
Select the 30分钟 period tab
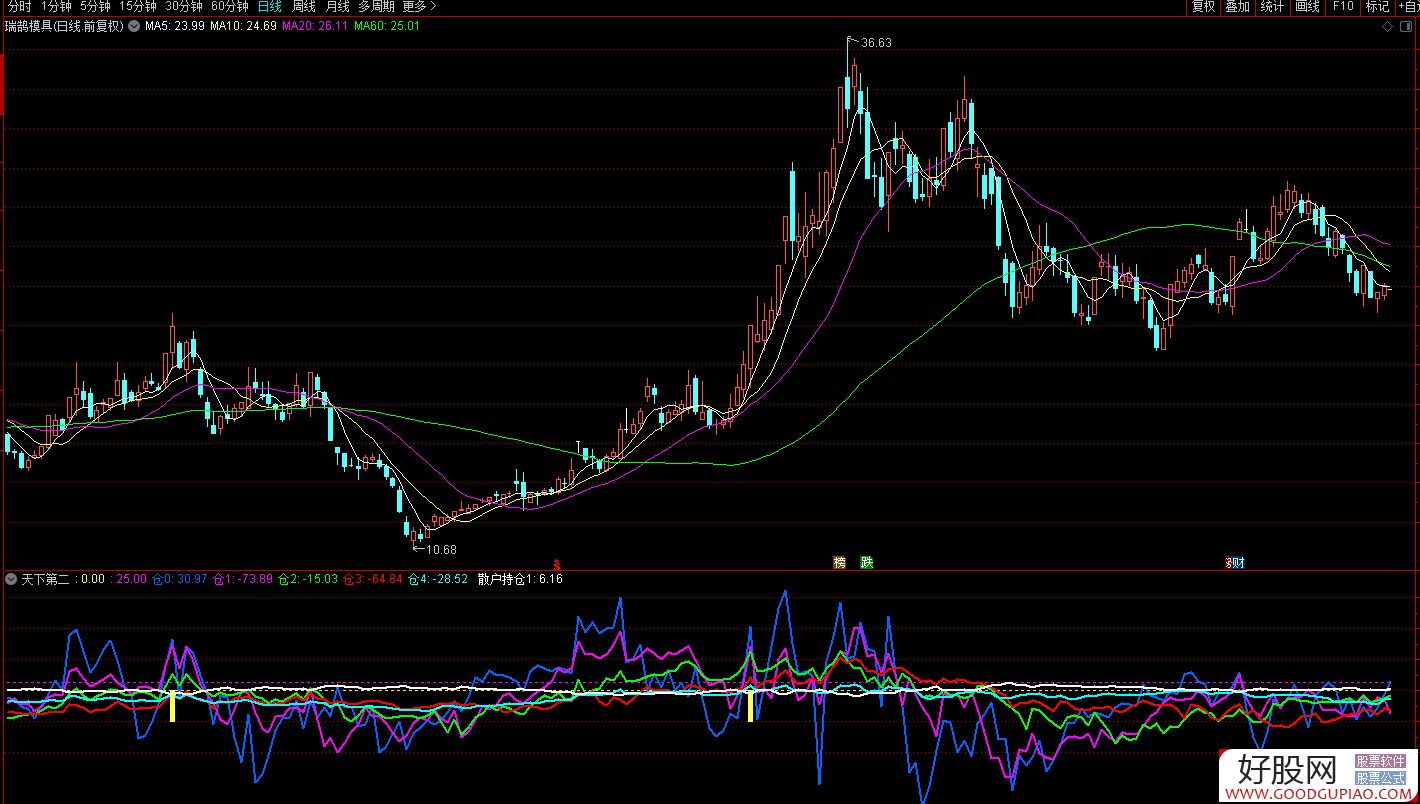(x=184, y=6)
